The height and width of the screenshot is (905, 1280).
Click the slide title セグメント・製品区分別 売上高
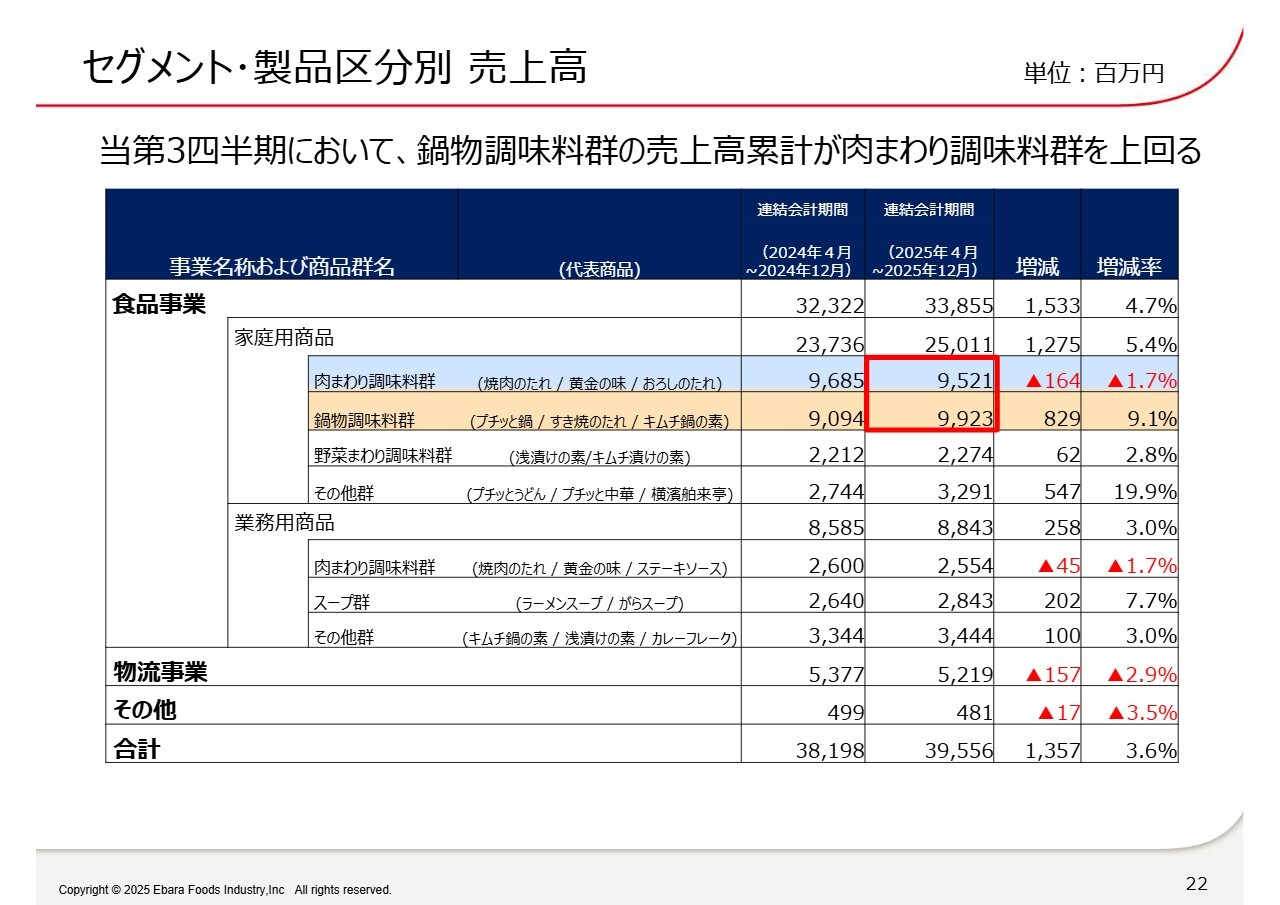(x=334, y=68)
